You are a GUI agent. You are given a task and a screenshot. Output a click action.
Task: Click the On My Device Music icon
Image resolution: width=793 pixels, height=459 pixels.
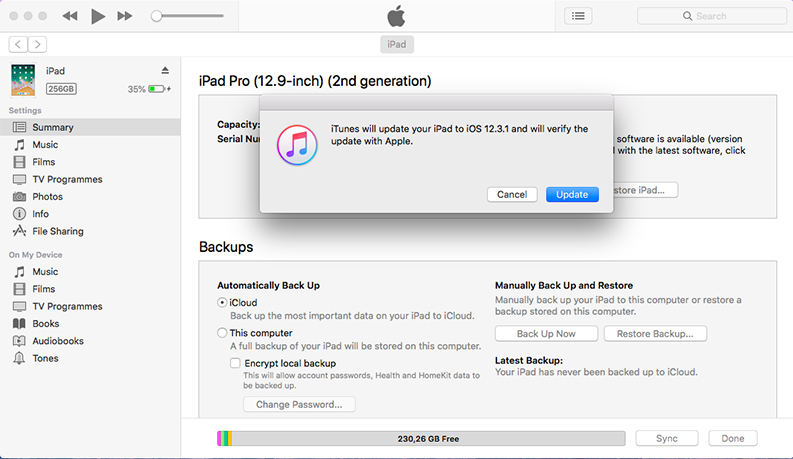coord(19,272)
